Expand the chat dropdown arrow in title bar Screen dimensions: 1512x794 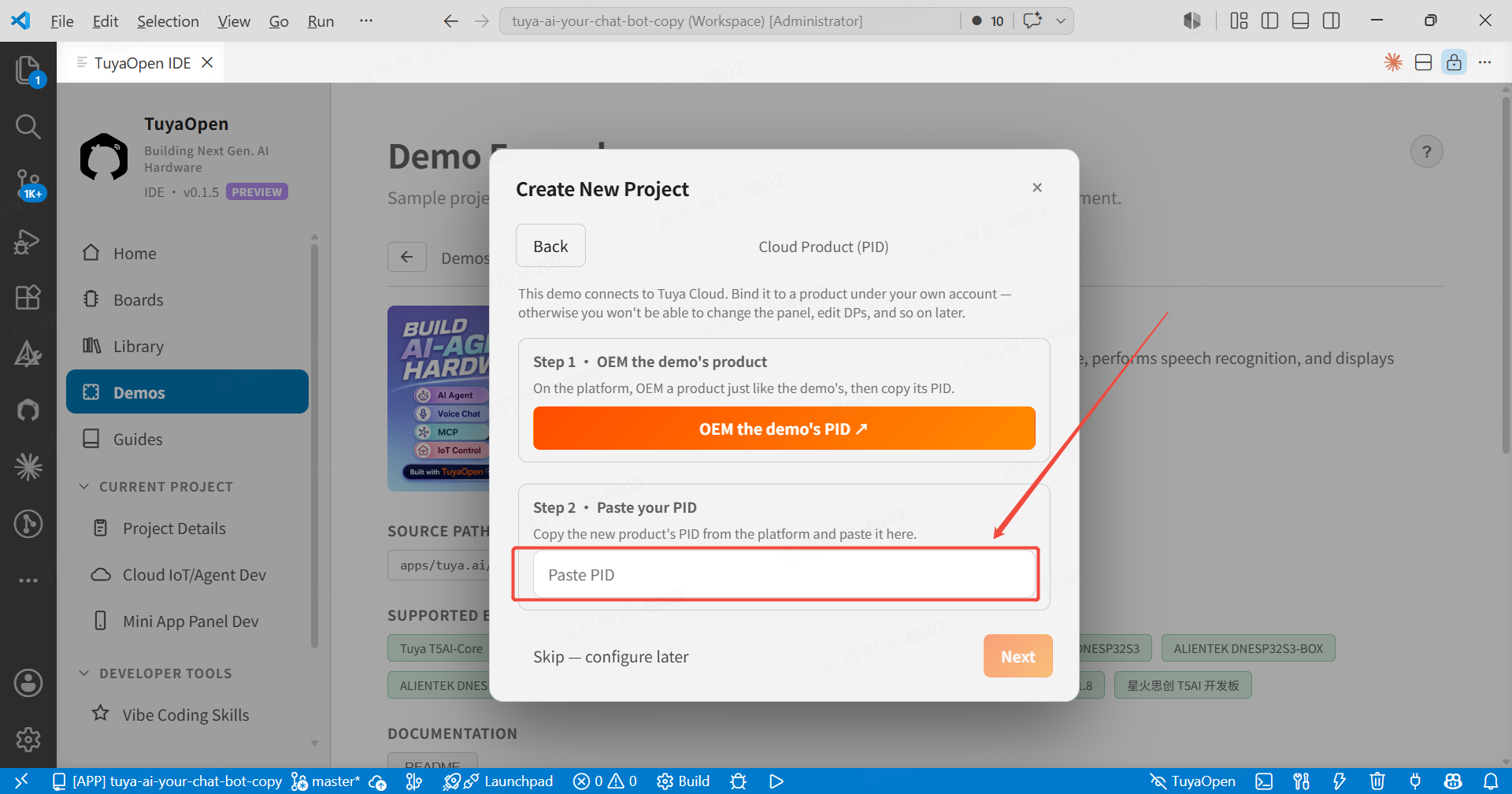(x=1061, y=21)
